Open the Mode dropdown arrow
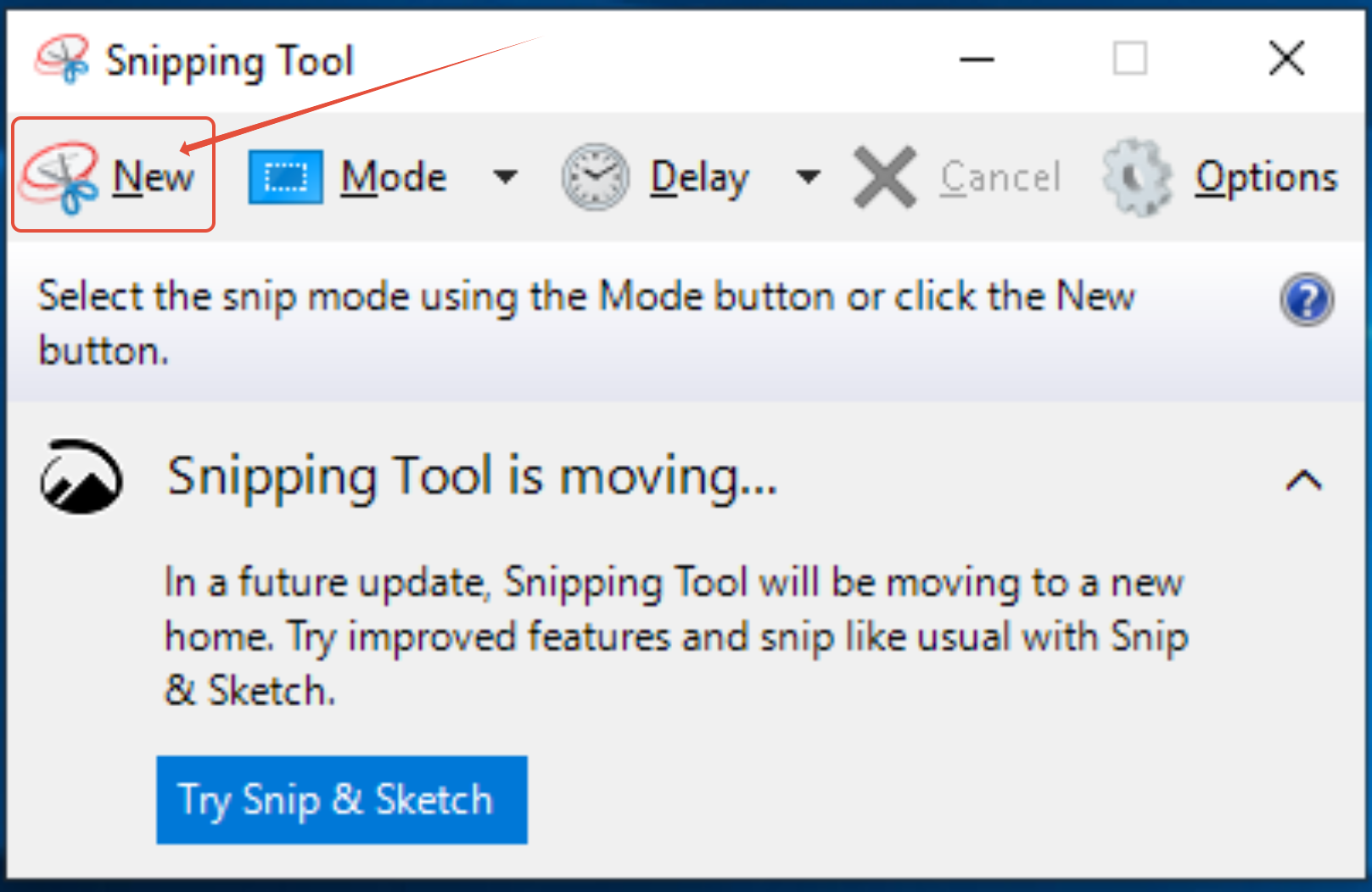Image resolution: width=1372 pixels, height=892 pixels. (506, 177)
